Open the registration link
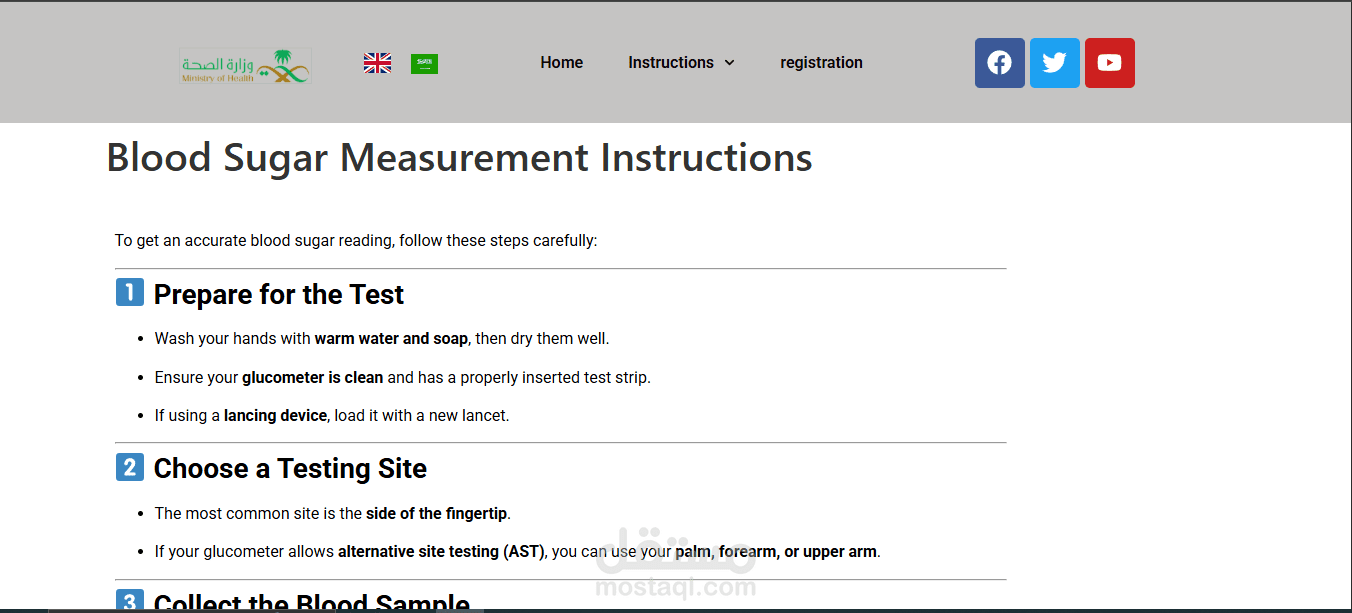This screenshot has width=1352, height=613. point(821,62)
